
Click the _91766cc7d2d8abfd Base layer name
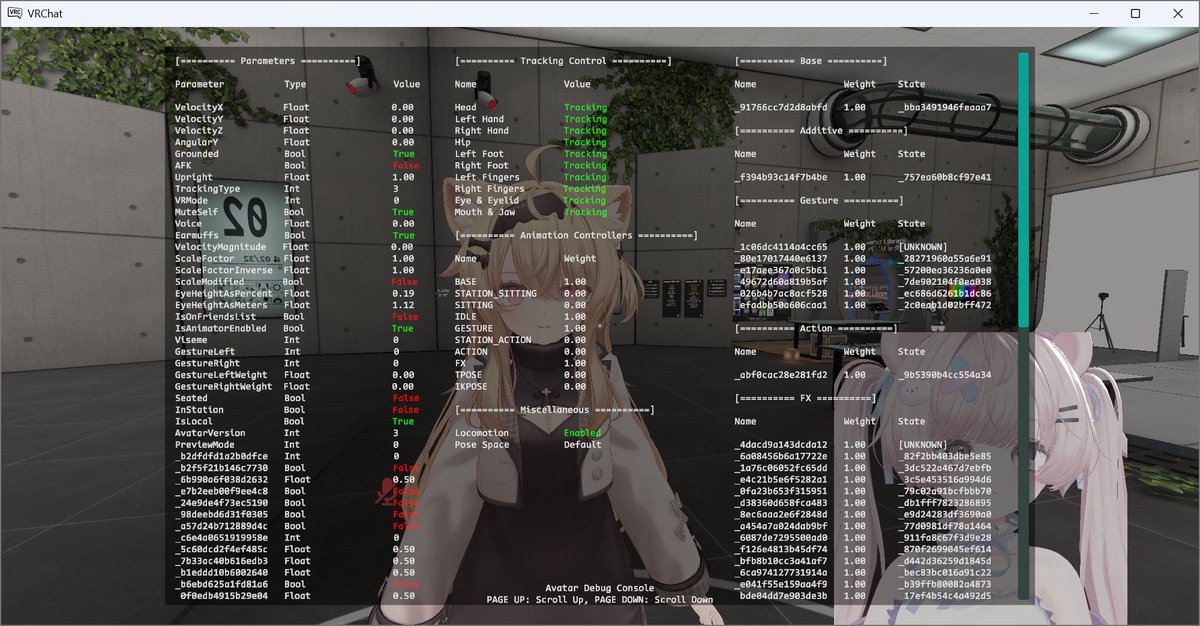click(x=781, y=107)
